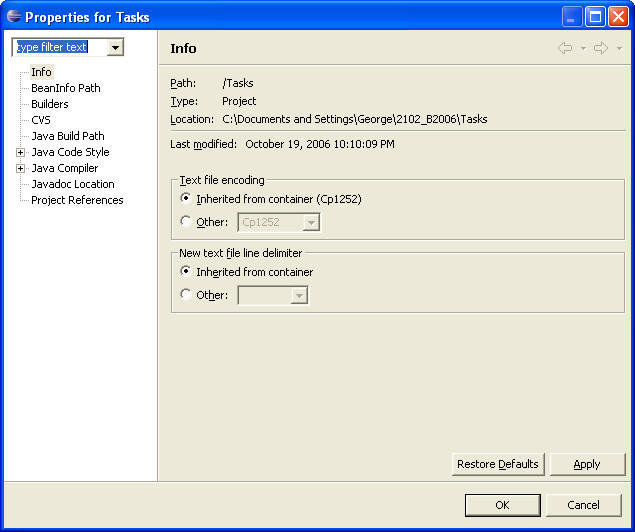Select Java Build Path in tree
Image resolution: width=635 pixels, height=532 pixels.
point(68,136)
